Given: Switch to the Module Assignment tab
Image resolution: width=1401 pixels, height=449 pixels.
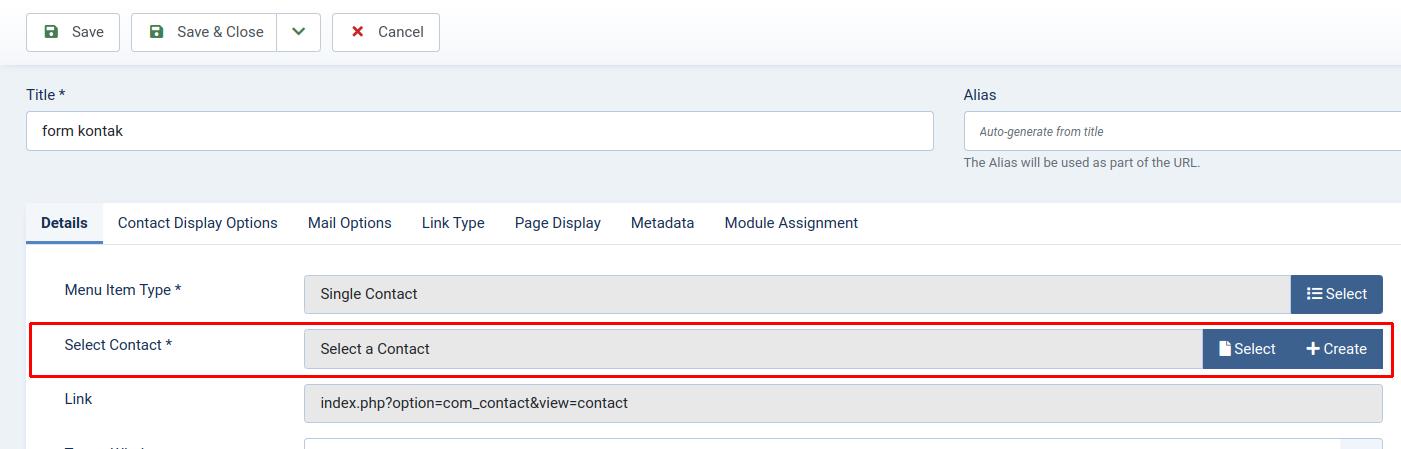Looking at the screenshot, I should pyautogui.click(x=791, y=223).
